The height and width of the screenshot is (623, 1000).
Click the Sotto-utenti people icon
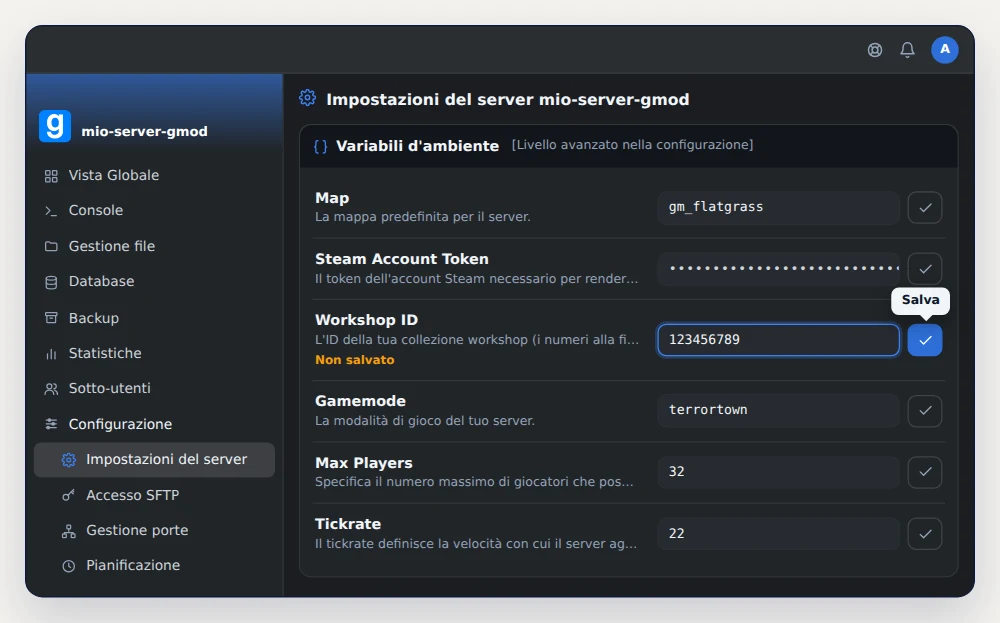click(51, 388)
